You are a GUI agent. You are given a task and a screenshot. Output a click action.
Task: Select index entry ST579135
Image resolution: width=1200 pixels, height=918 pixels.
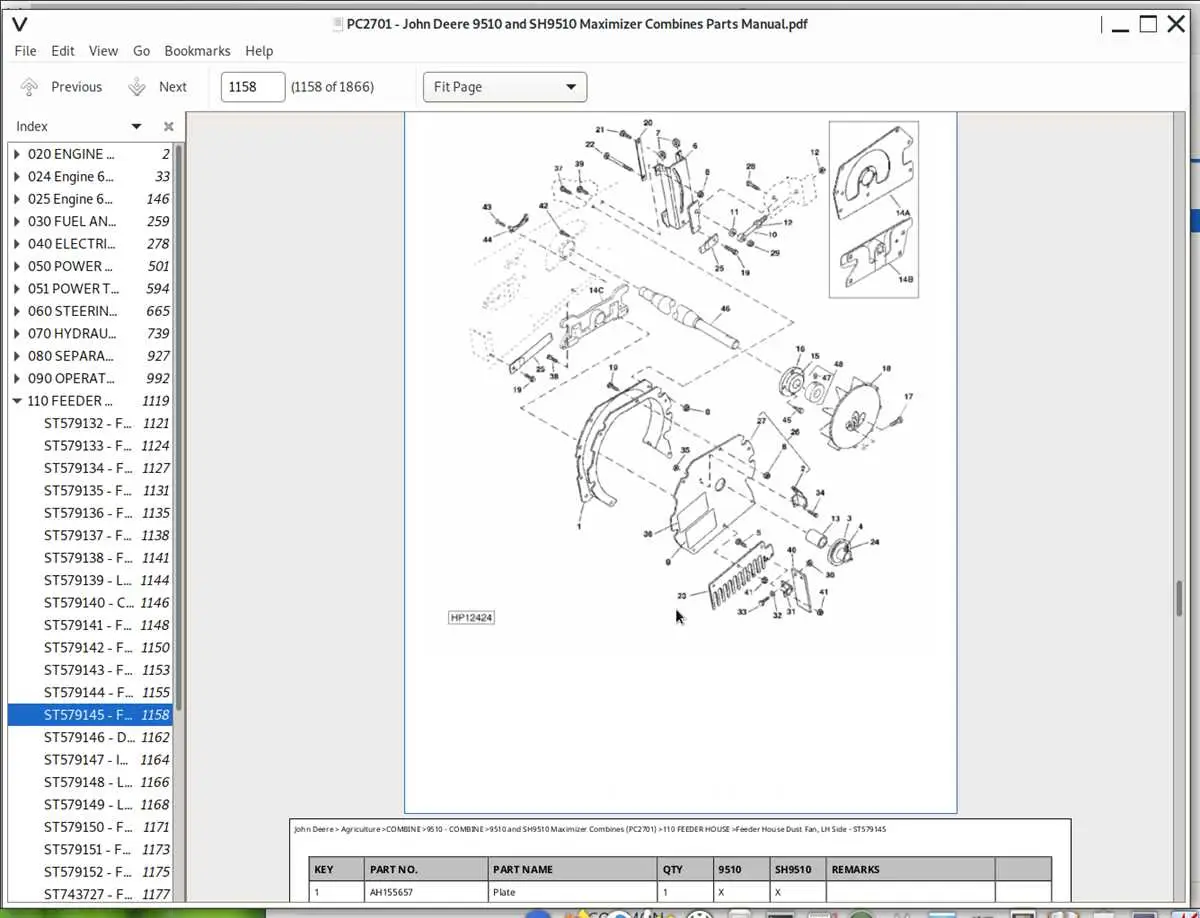coord(90,491)
